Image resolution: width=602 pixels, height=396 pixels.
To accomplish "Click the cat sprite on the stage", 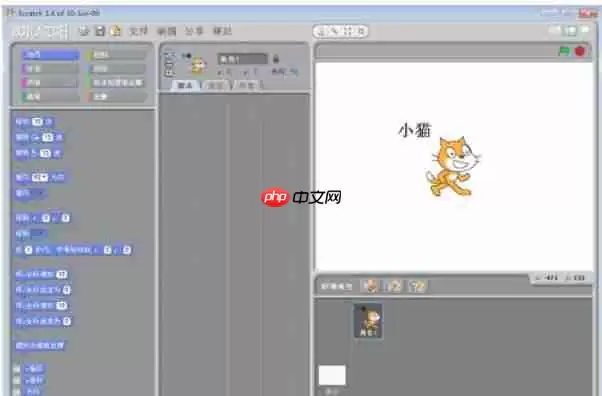I will coord(452,166).
